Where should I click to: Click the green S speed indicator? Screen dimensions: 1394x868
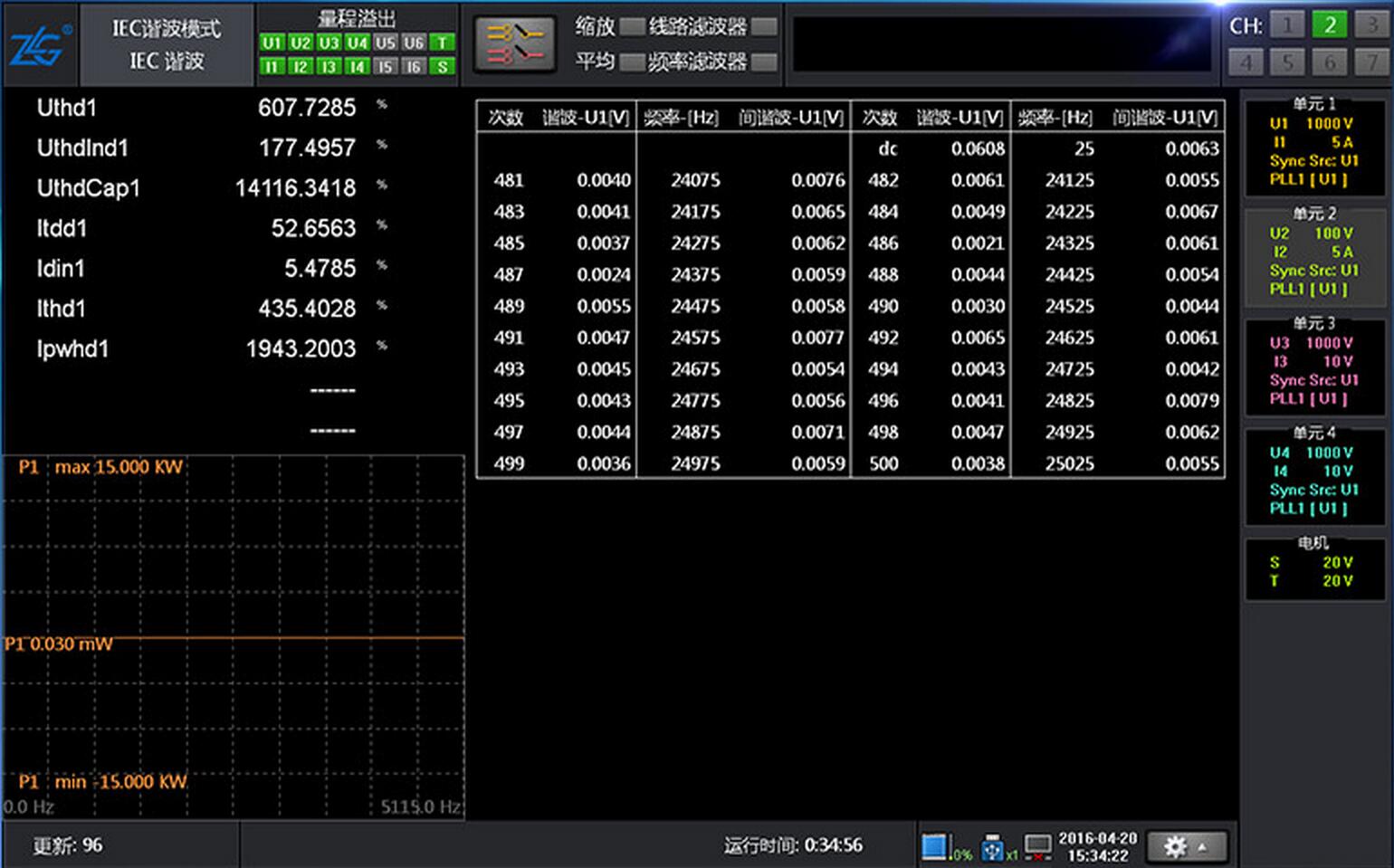pyautogui.click(x=442, y=66)
